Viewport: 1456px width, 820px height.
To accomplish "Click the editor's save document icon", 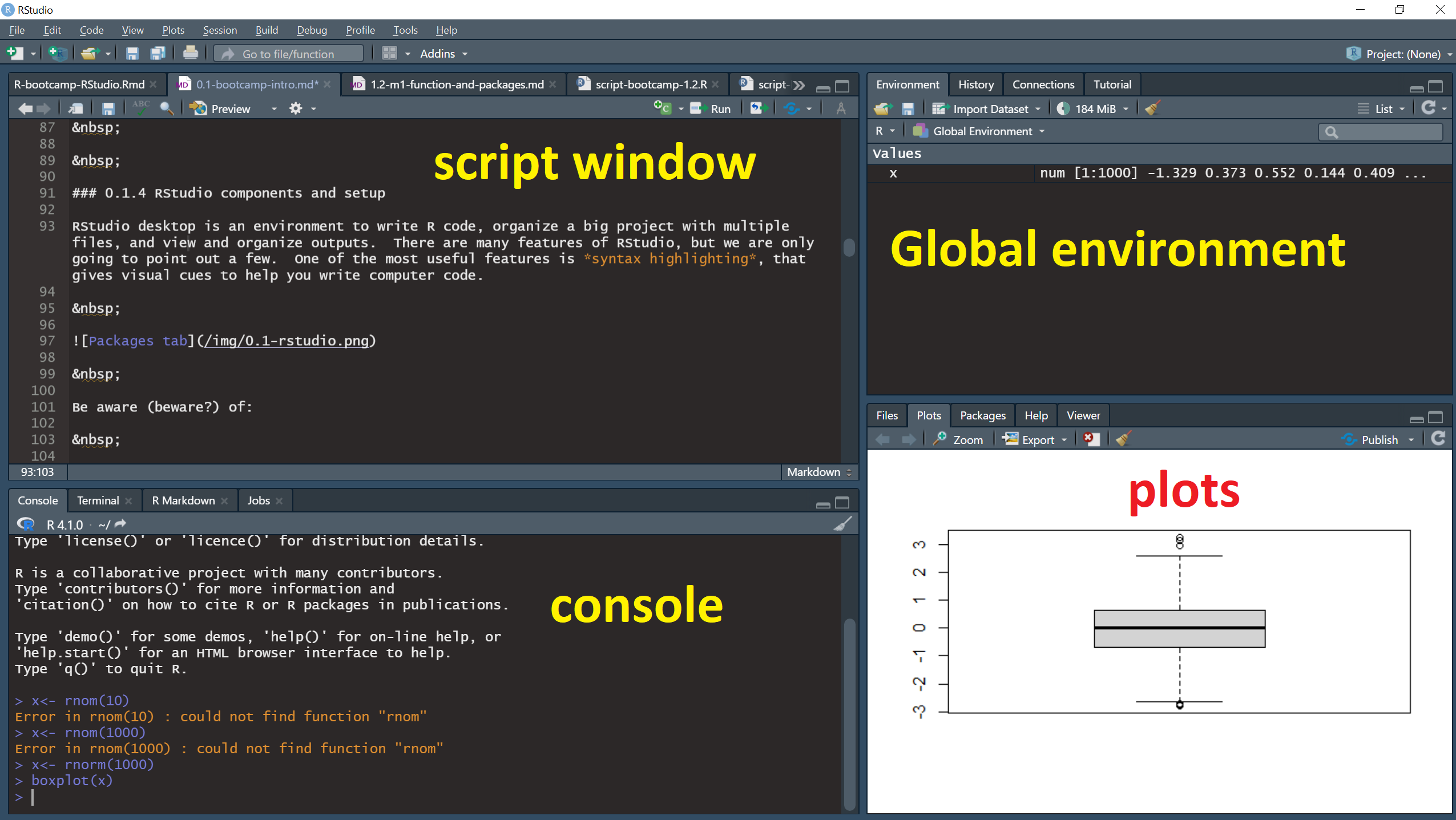I will tap(108, 108).
